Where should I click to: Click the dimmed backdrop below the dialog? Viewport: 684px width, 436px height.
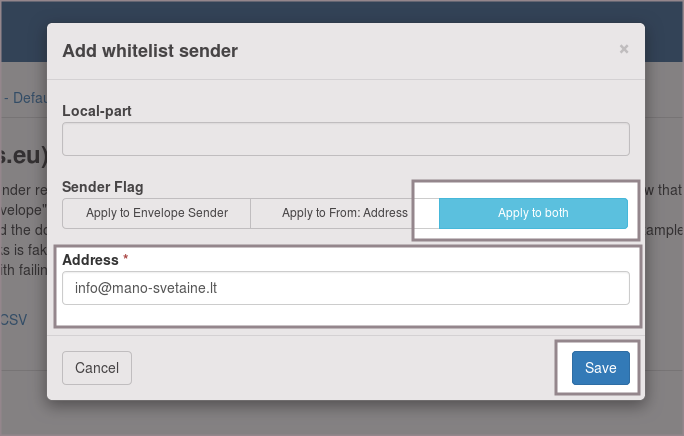click(340, 418)
